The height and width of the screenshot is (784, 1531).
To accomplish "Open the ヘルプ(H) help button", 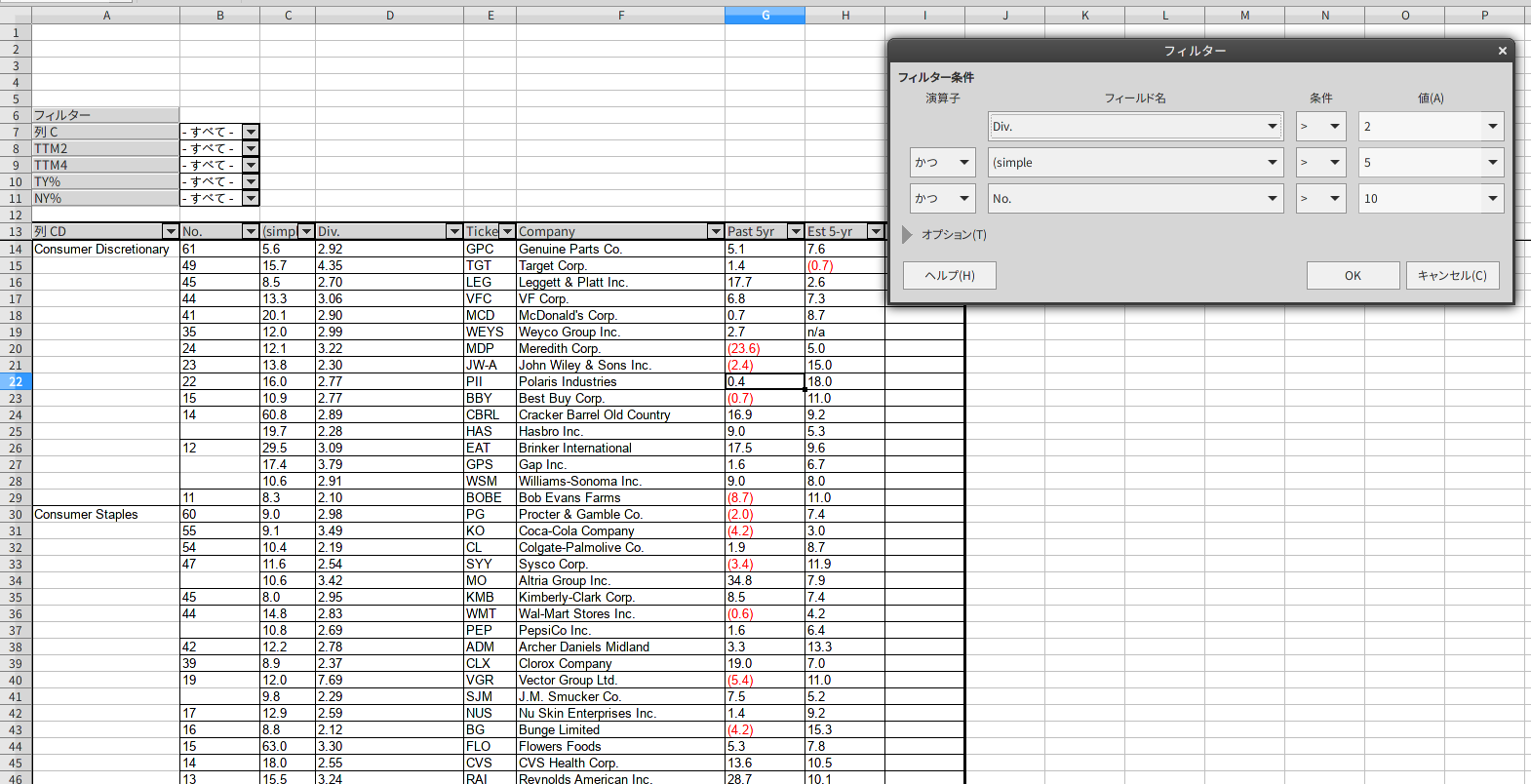I will point(950,276).
